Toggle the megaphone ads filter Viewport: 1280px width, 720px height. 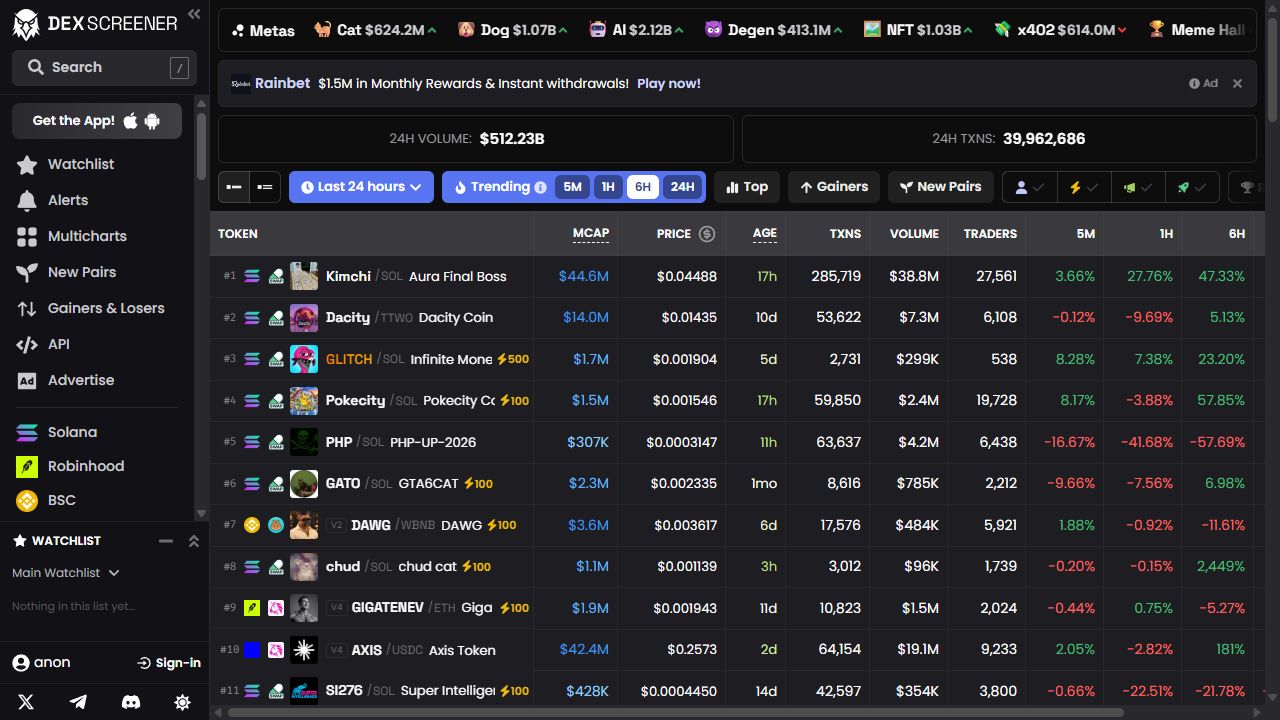pos(1138,187)
